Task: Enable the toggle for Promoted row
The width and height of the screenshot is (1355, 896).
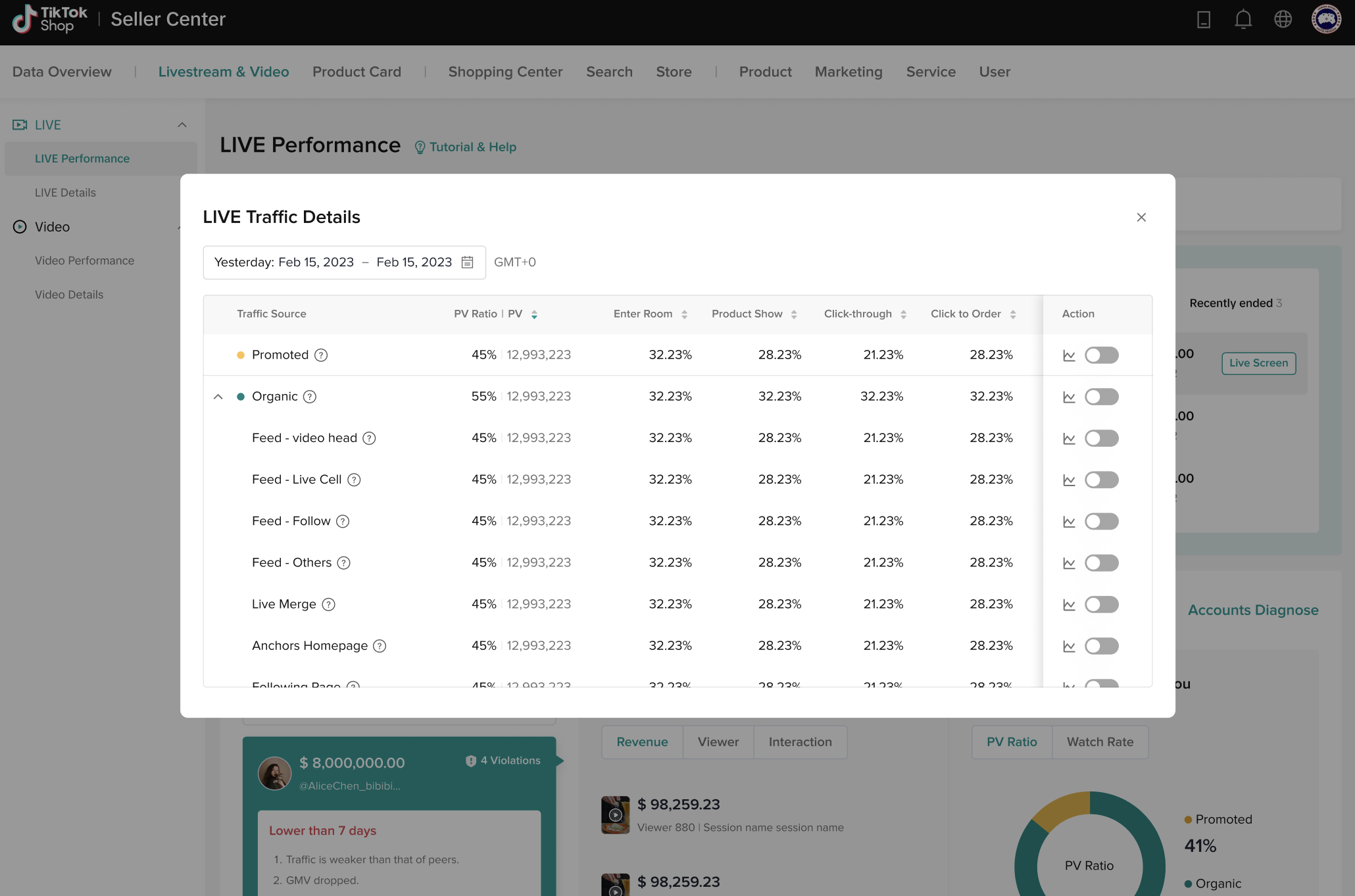Action: coord(1101,356)
